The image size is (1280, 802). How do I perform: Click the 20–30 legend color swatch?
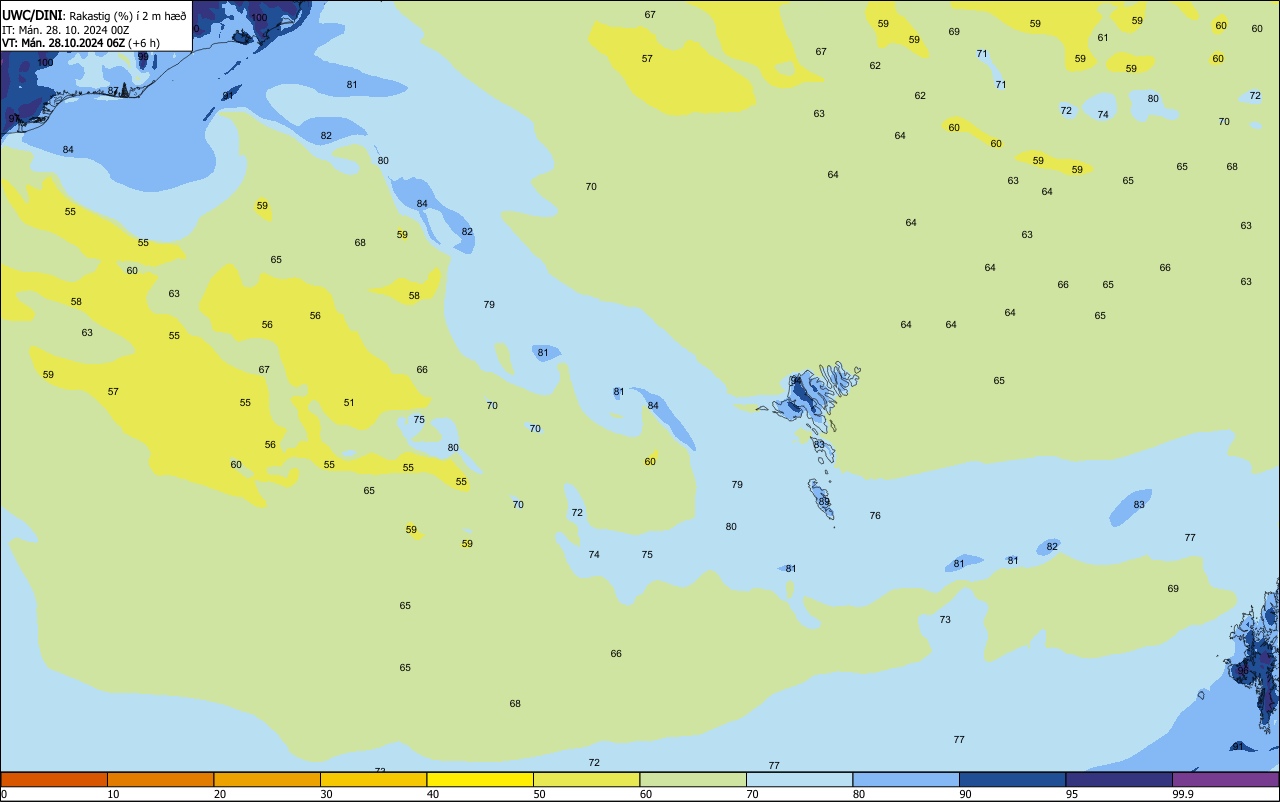(x=267, y=779)
